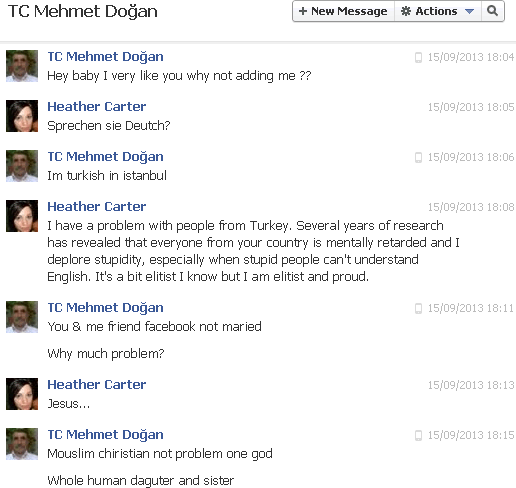Screen dimensions: 516x488
Task: Click mobile icon next to 18:04 timestamp
Action: click(418, 57)
